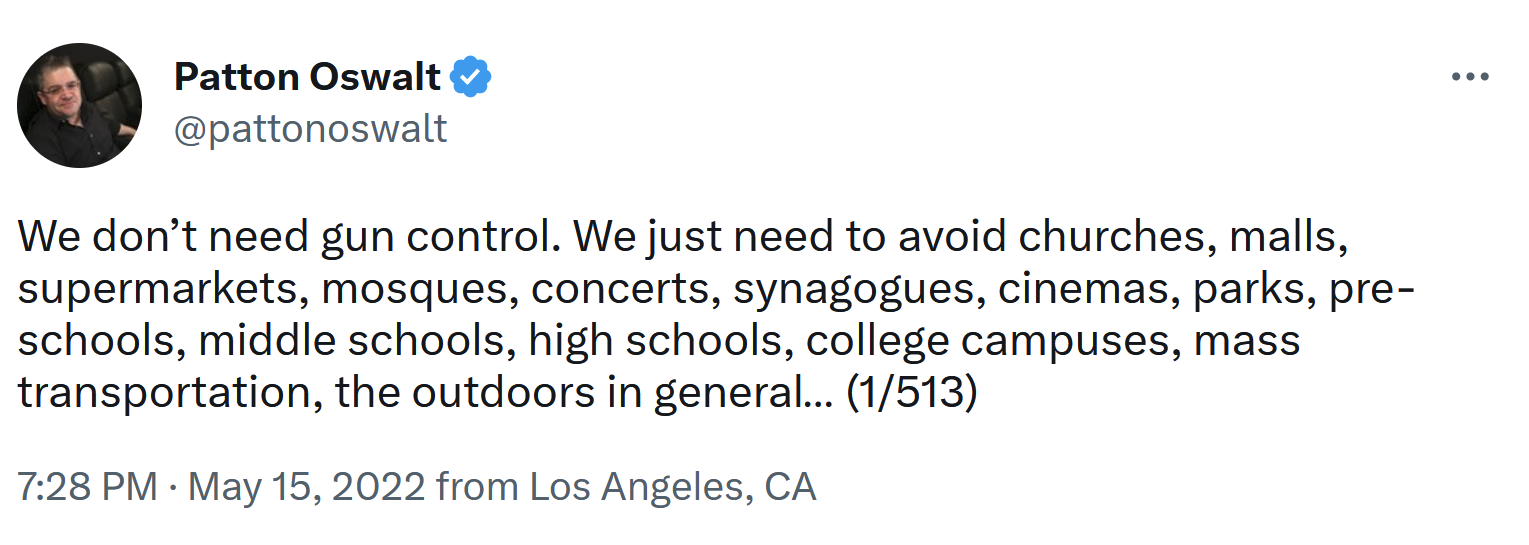Click the phrase "college campuses" in the tweet
The width and height of the screenshot is (1529, 545).
(x=987, y=341)
